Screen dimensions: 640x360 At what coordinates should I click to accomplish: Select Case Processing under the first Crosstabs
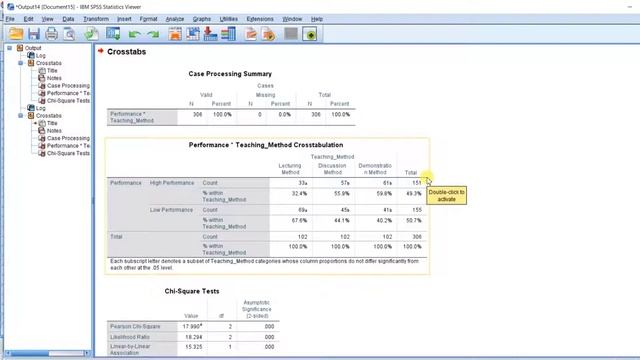(x=68, y=85)
